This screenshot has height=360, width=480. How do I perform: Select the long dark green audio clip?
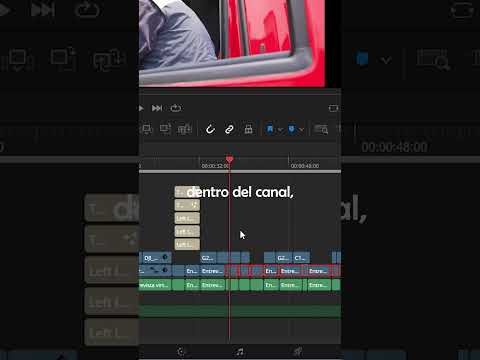click(x=240, y=311)
